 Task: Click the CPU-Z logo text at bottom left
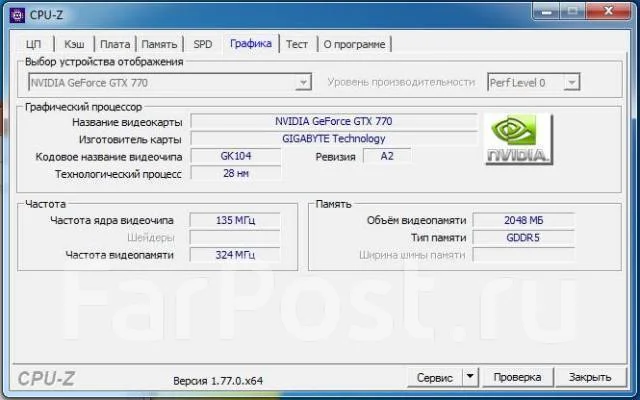[46, 379]
